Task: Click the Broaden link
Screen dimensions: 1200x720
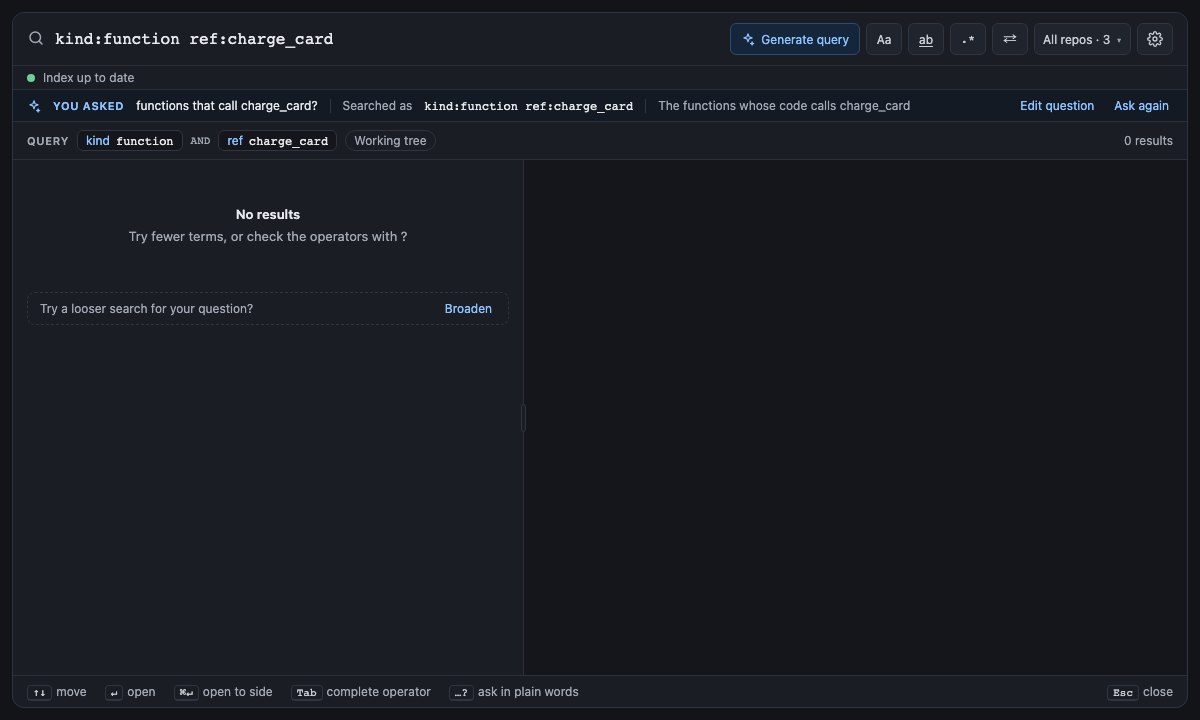Action: (x=468, y=309)
